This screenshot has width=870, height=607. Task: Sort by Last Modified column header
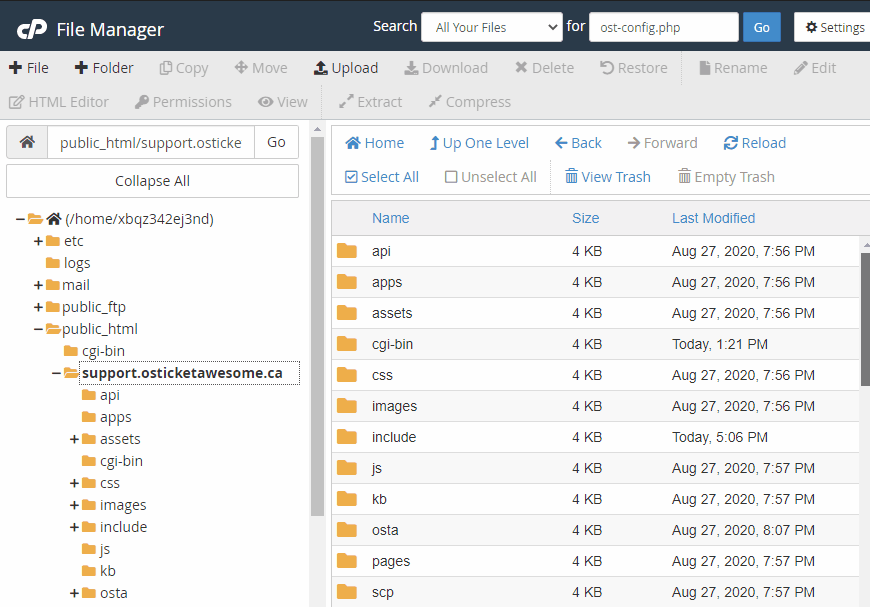pyautogui.click(x=714, y=218)
